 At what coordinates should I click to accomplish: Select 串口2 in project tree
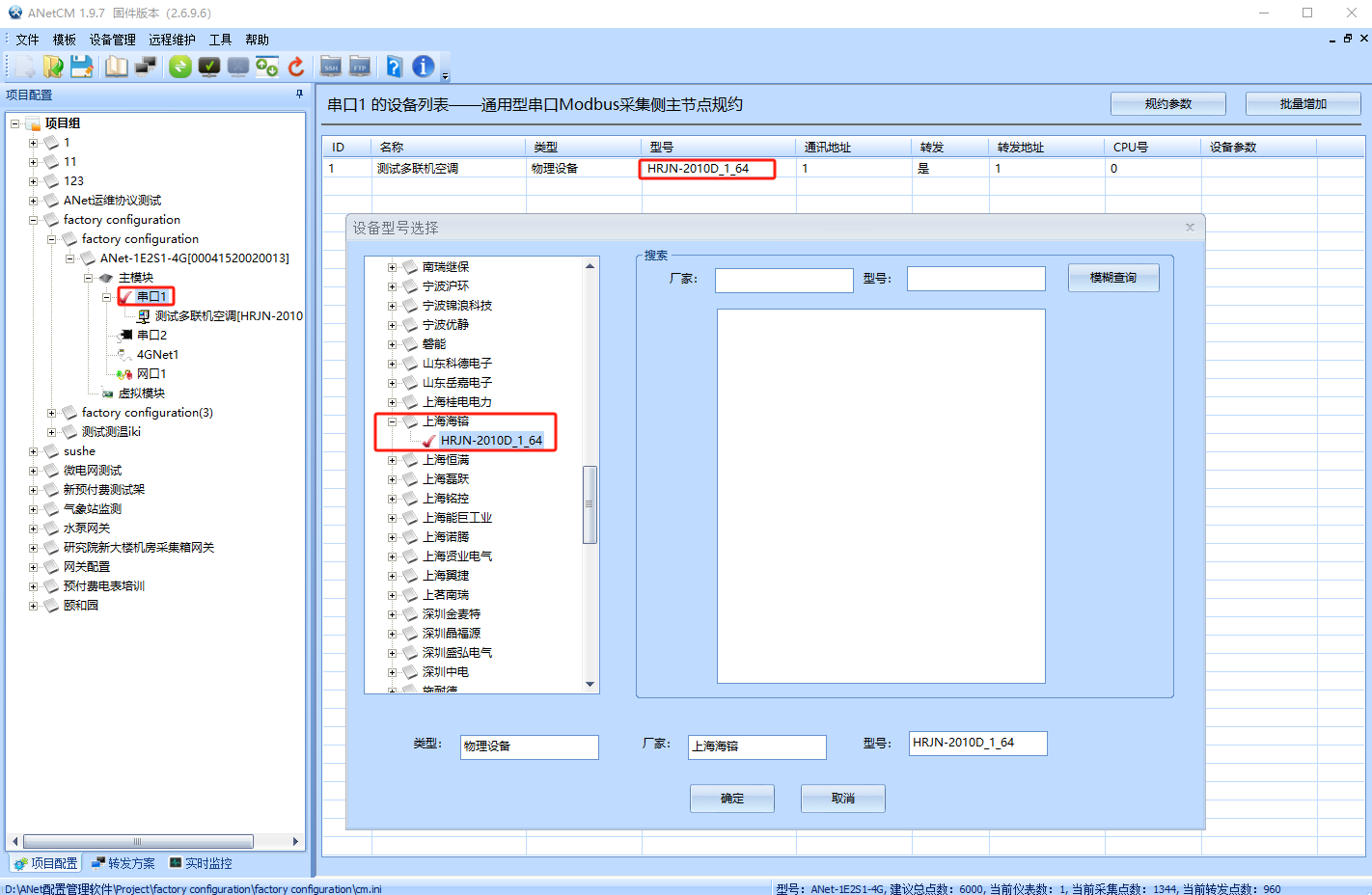(x=151, y=336)
